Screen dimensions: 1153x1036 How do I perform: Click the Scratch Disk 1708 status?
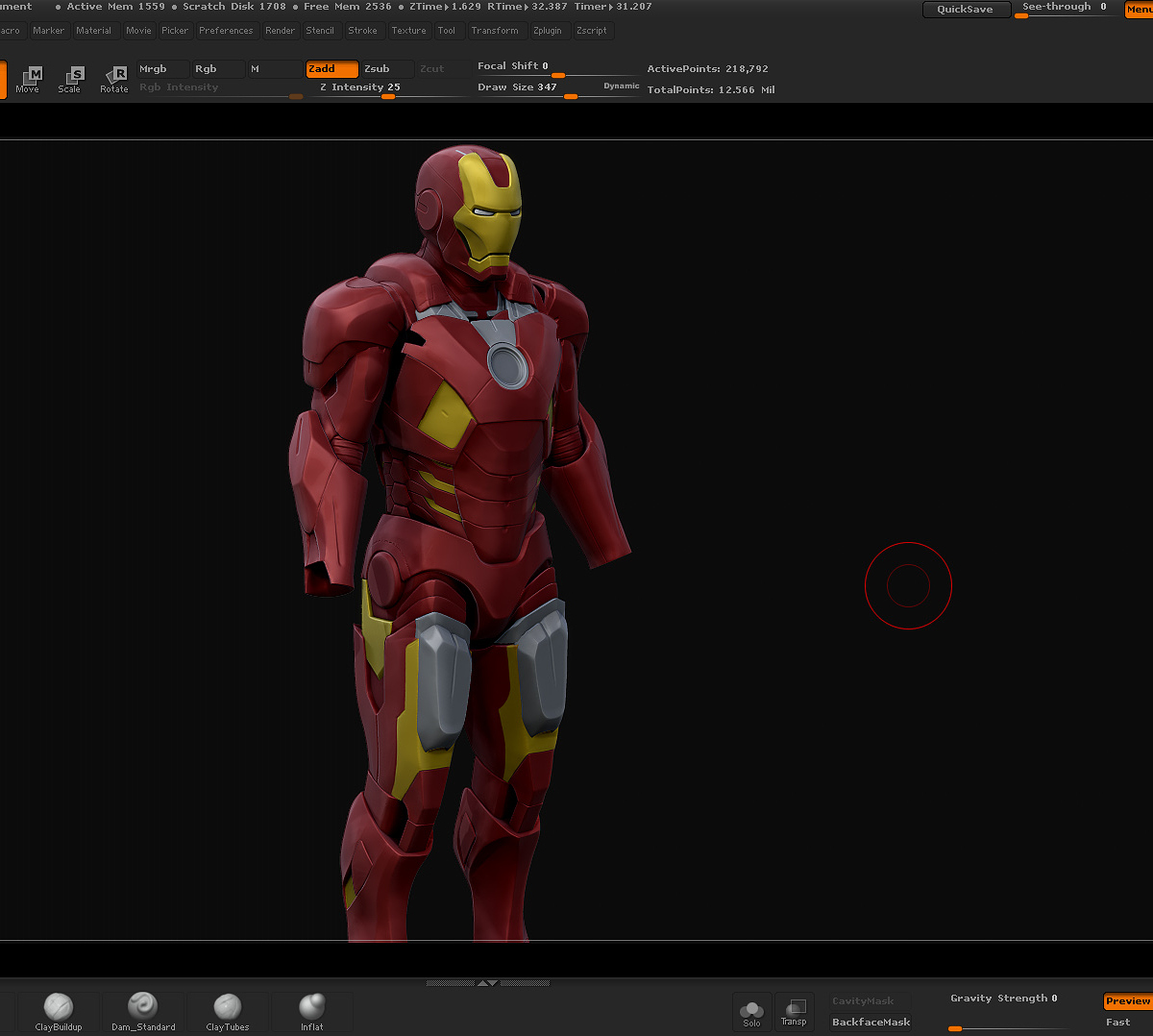point(234,7)
